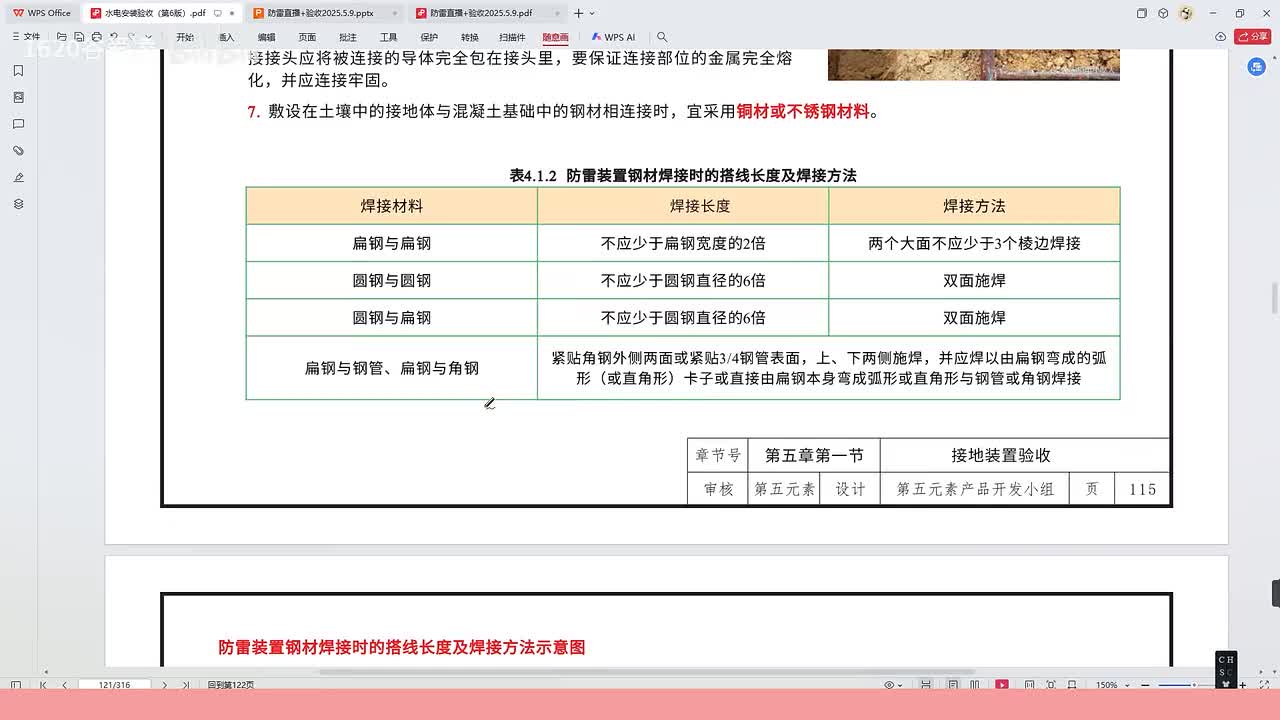
Task: Click the zoom out minus button
Action: (x=1145, y=685)
